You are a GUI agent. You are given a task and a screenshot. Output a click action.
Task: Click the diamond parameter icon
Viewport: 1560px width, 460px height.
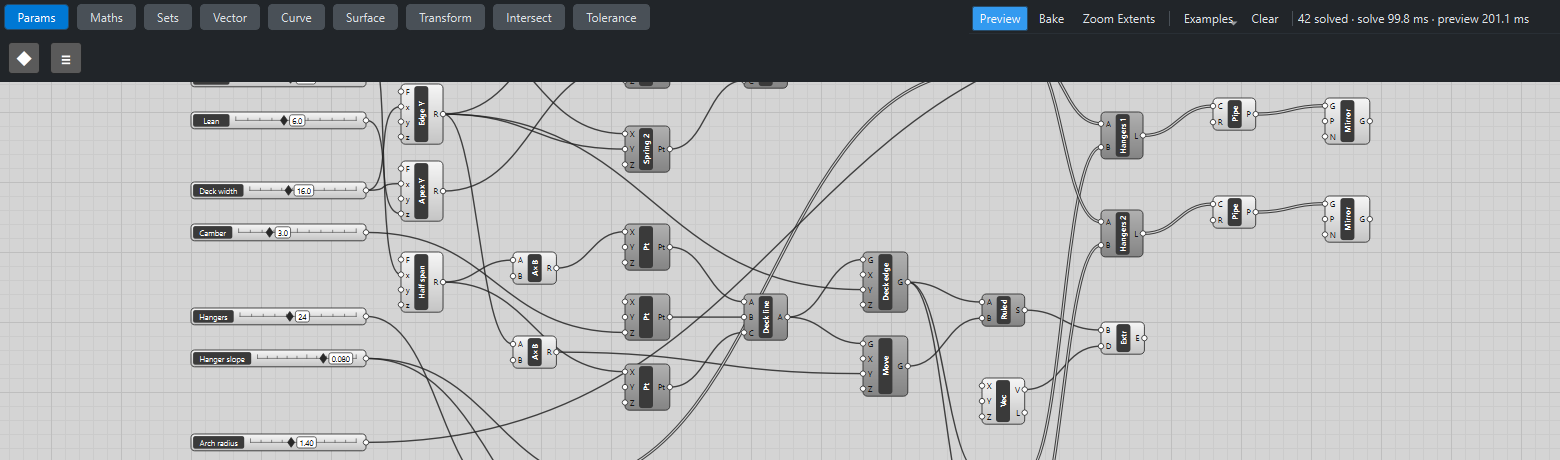[x=24, y=58]
